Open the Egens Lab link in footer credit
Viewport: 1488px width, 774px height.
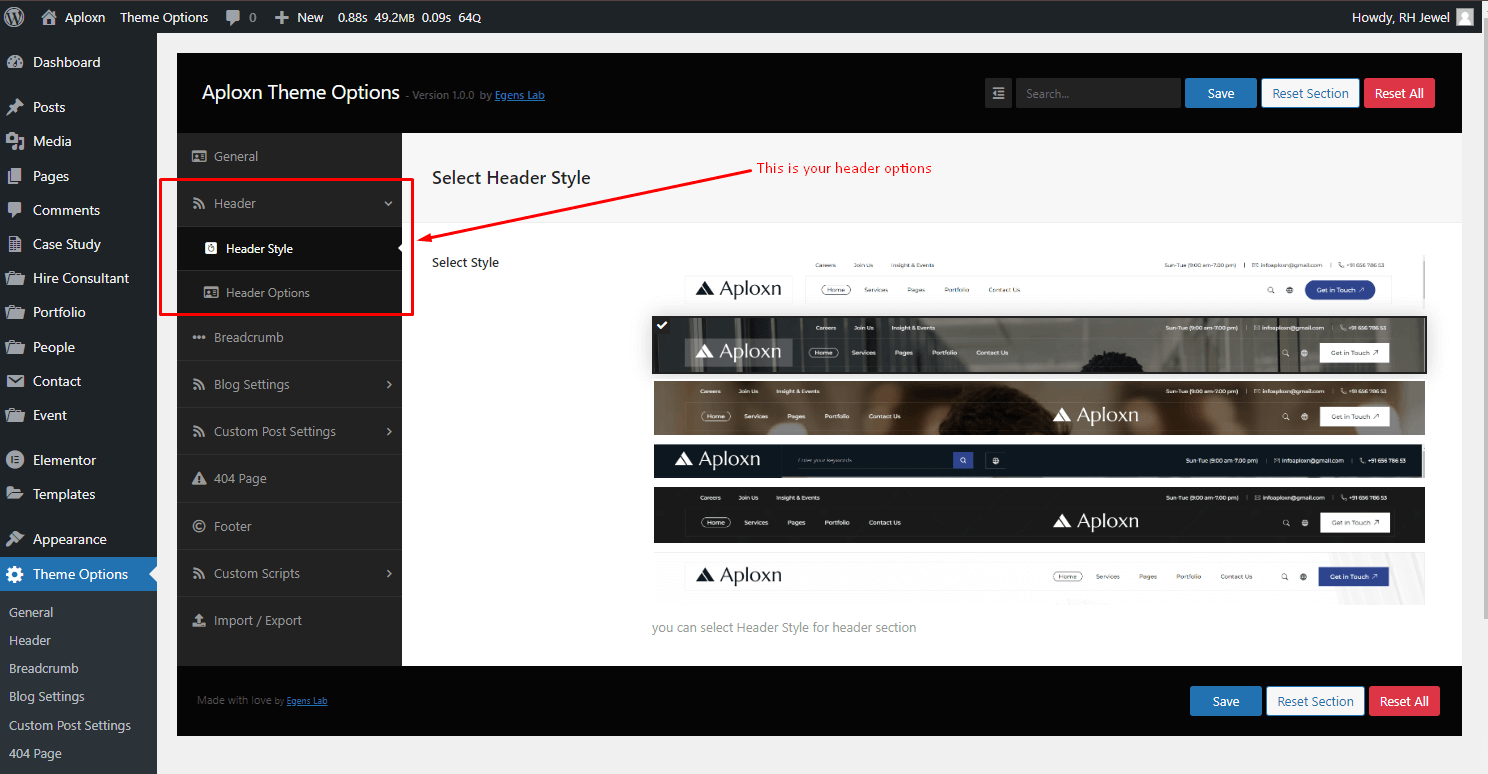click(x=307, y=700)
